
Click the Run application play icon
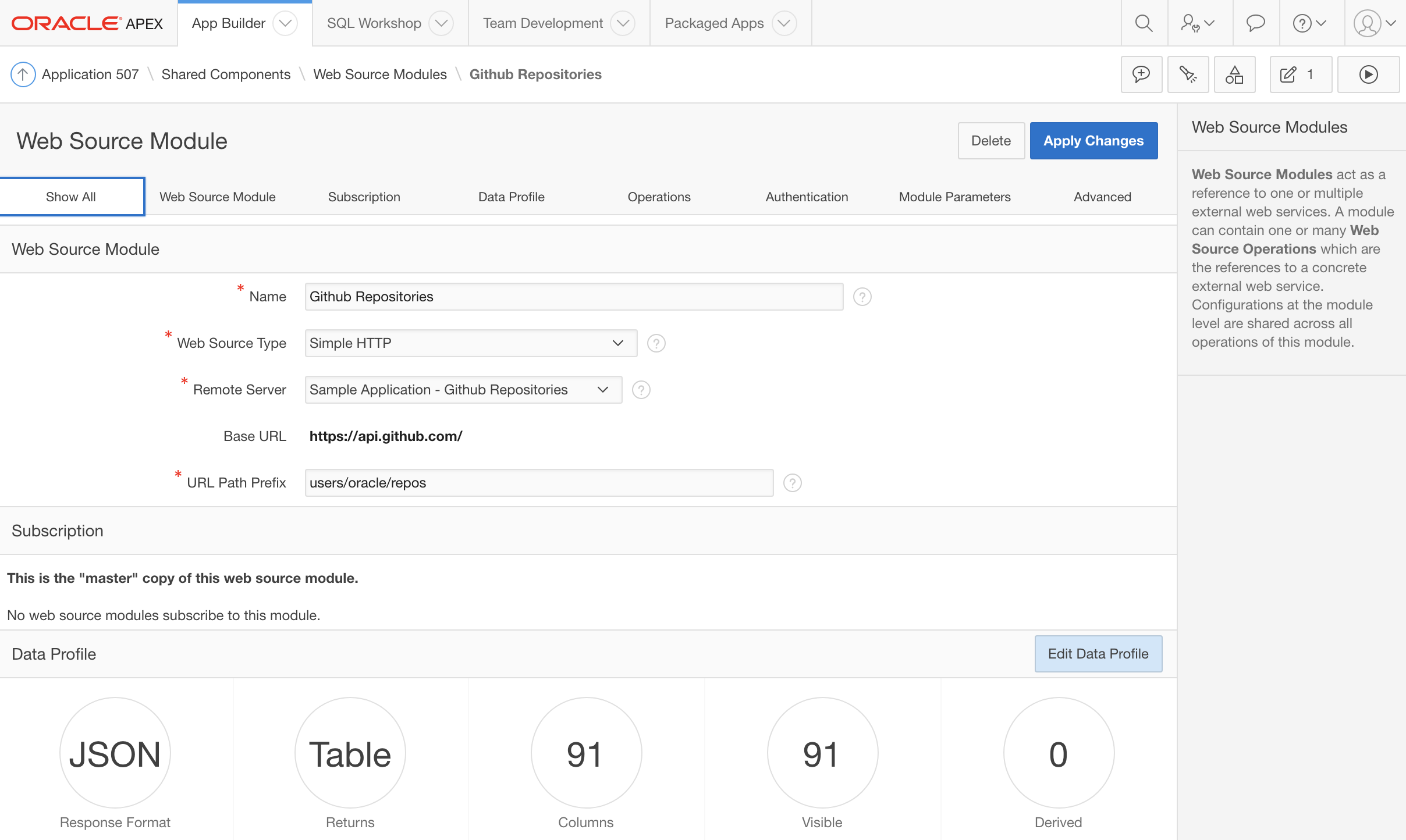[x=1368, y=74]
